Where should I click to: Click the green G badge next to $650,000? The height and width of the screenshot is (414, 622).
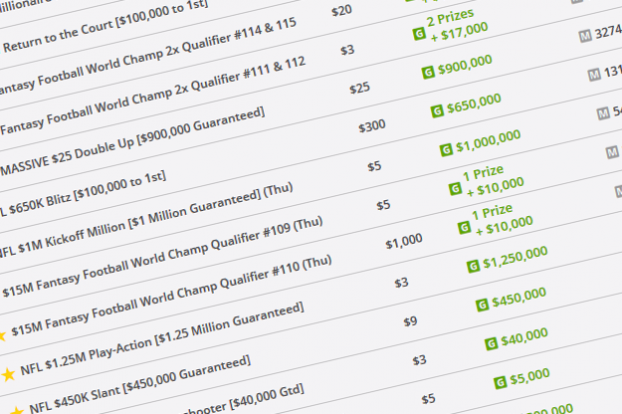437,111
